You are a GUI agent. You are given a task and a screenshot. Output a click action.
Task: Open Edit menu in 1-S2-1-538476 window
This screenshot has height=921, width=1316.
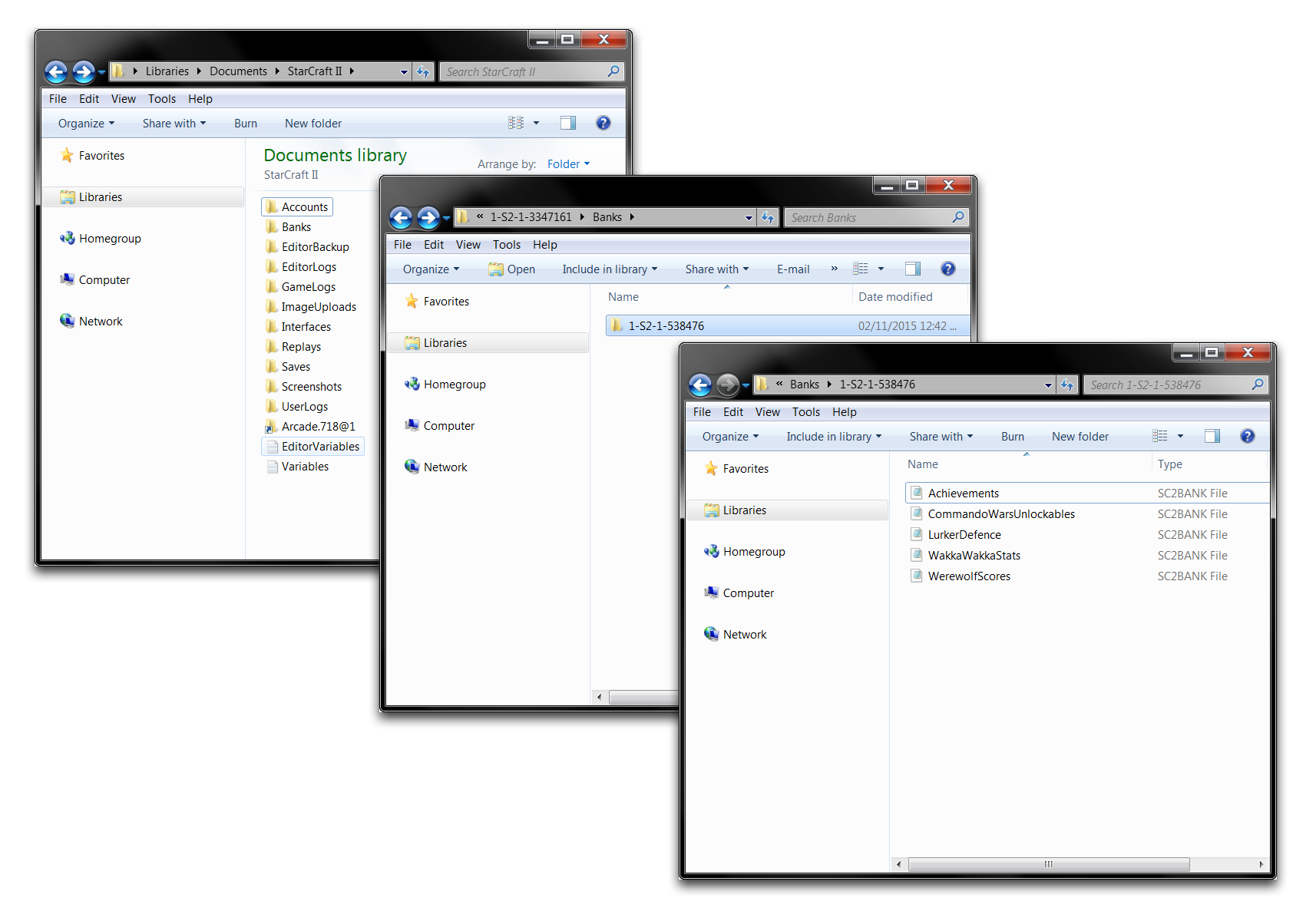coord(733,411)
